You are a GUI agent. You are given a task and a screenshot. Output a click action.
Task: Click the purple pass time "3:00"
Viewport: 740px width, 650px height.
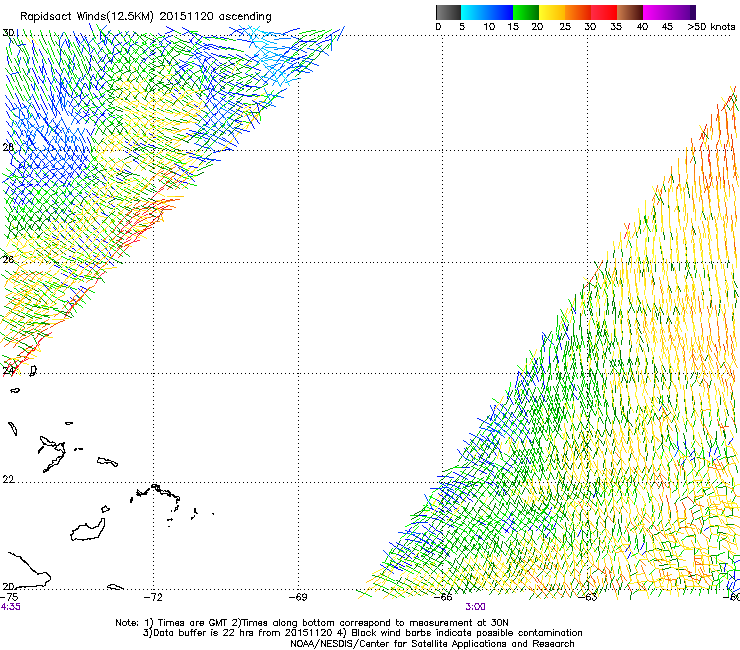coord(475,607)
